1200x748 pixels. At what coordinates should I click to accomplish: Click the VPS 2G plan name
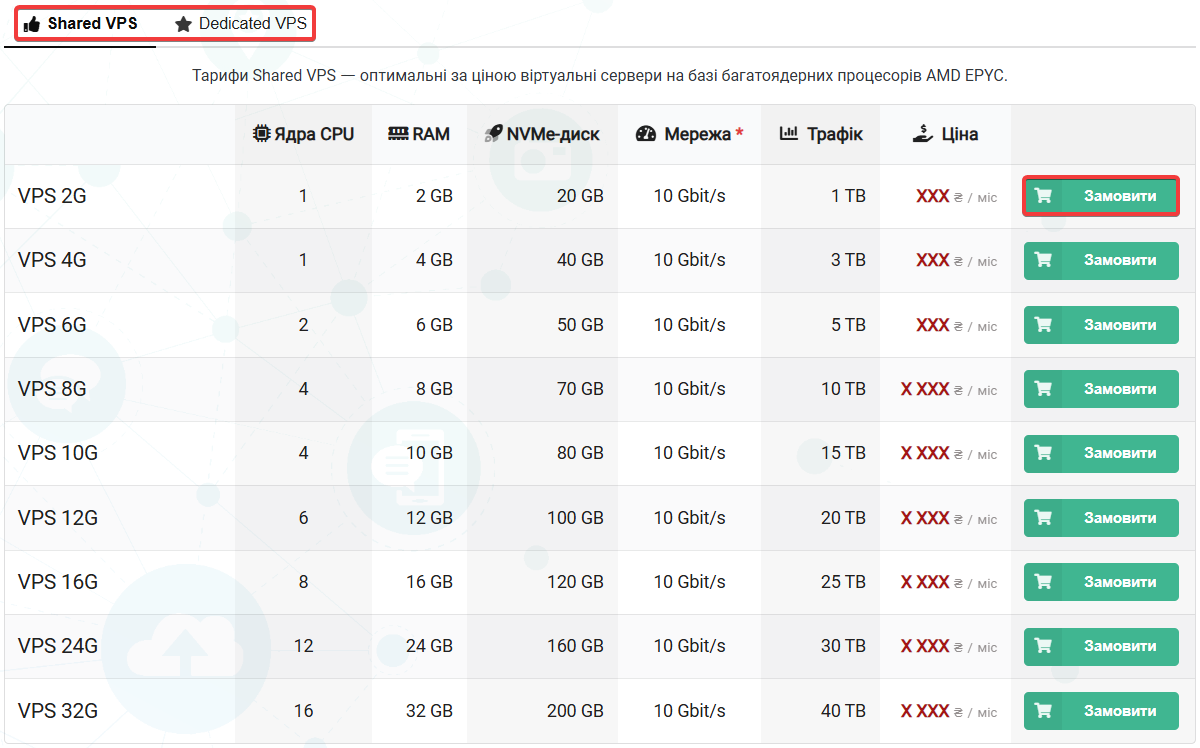52,196
